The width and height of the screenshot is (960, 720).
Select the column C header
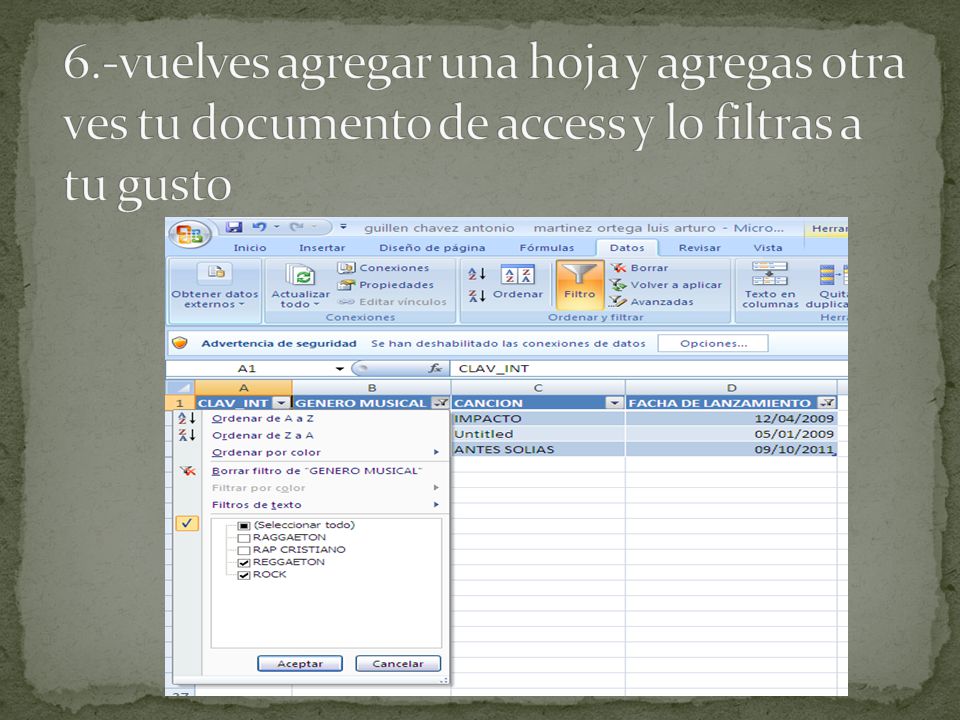[x=538, y=388]
